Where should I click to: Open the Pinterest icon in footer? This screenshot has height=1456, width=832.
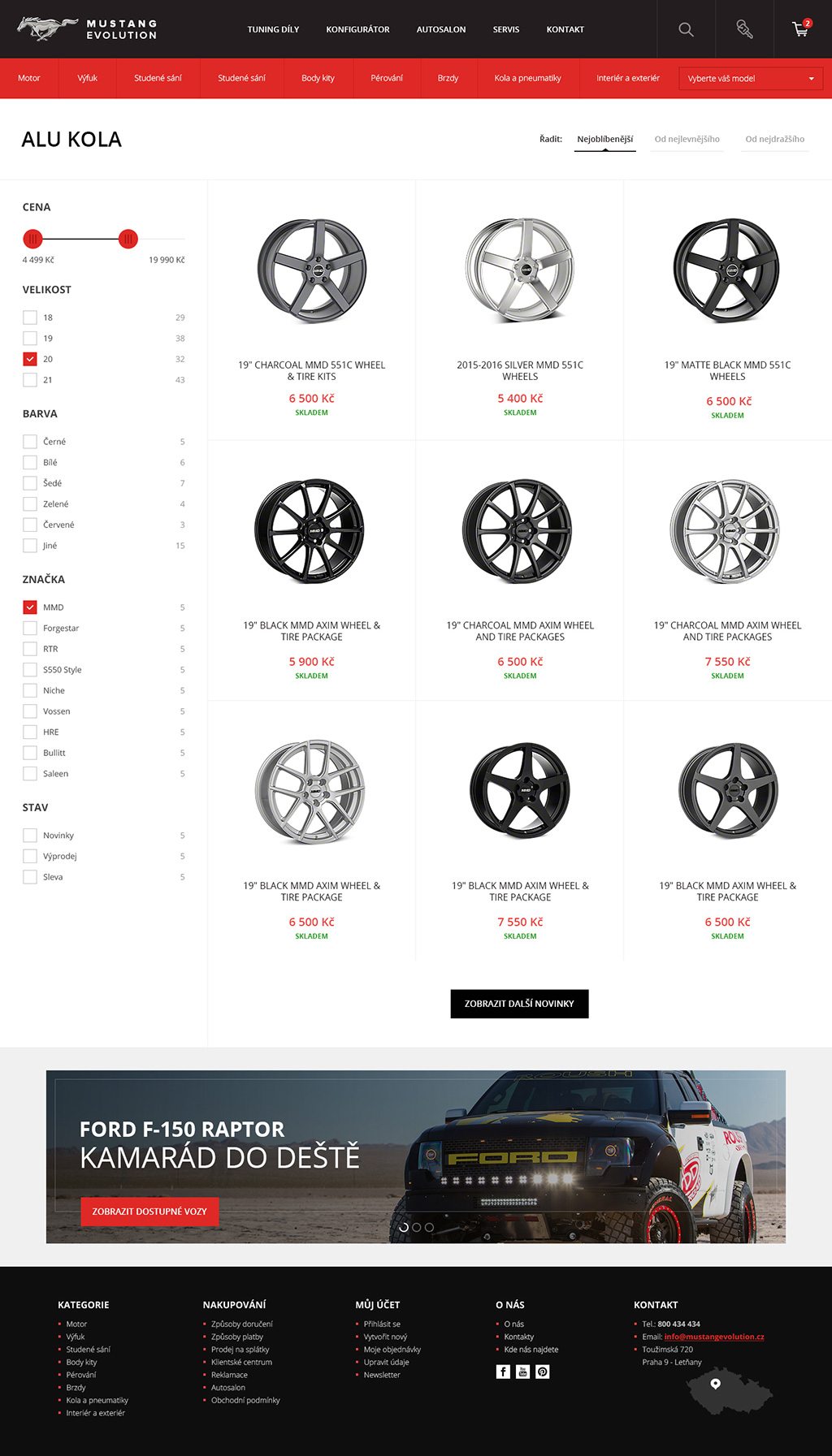coord(543,1372)
